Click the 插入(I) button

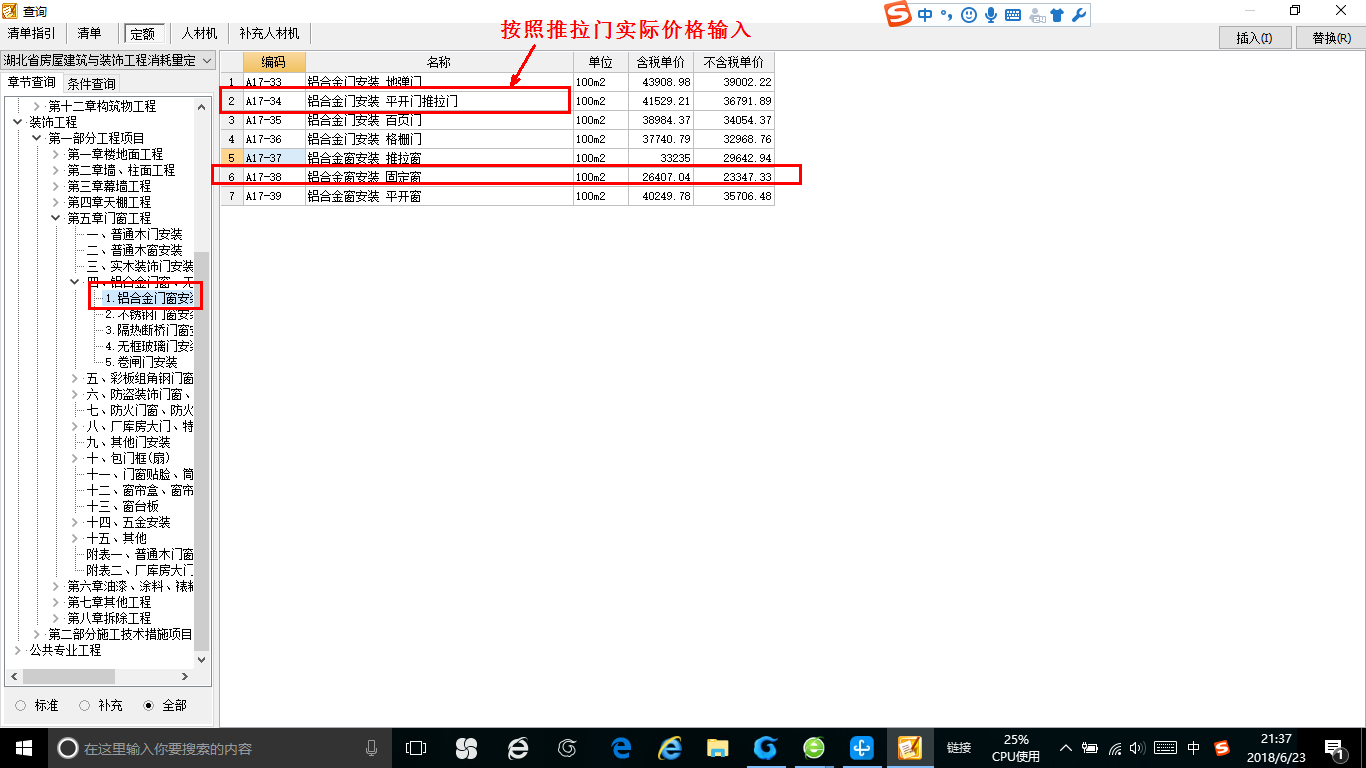(1255, 38)
